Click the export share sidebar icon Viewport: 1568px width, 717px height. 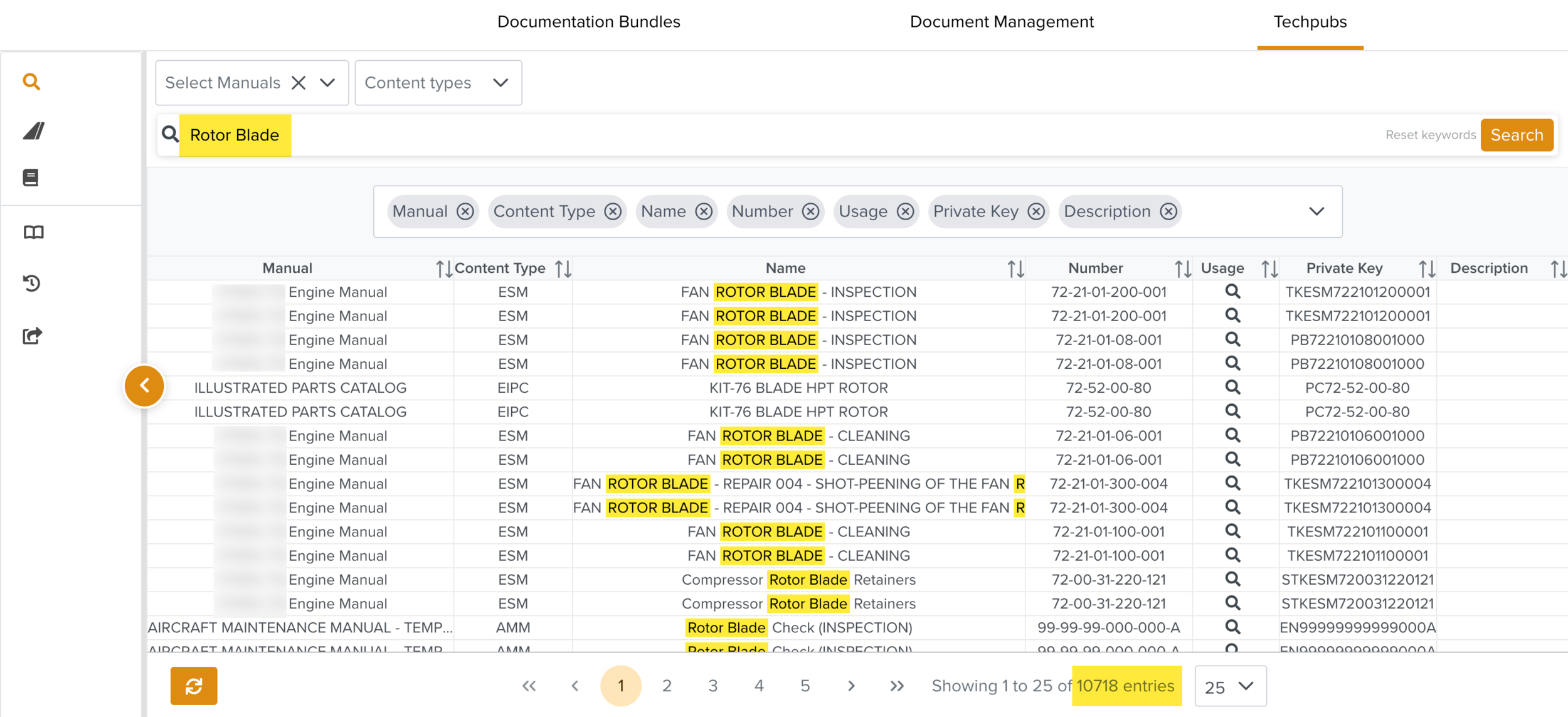point(32,336)
